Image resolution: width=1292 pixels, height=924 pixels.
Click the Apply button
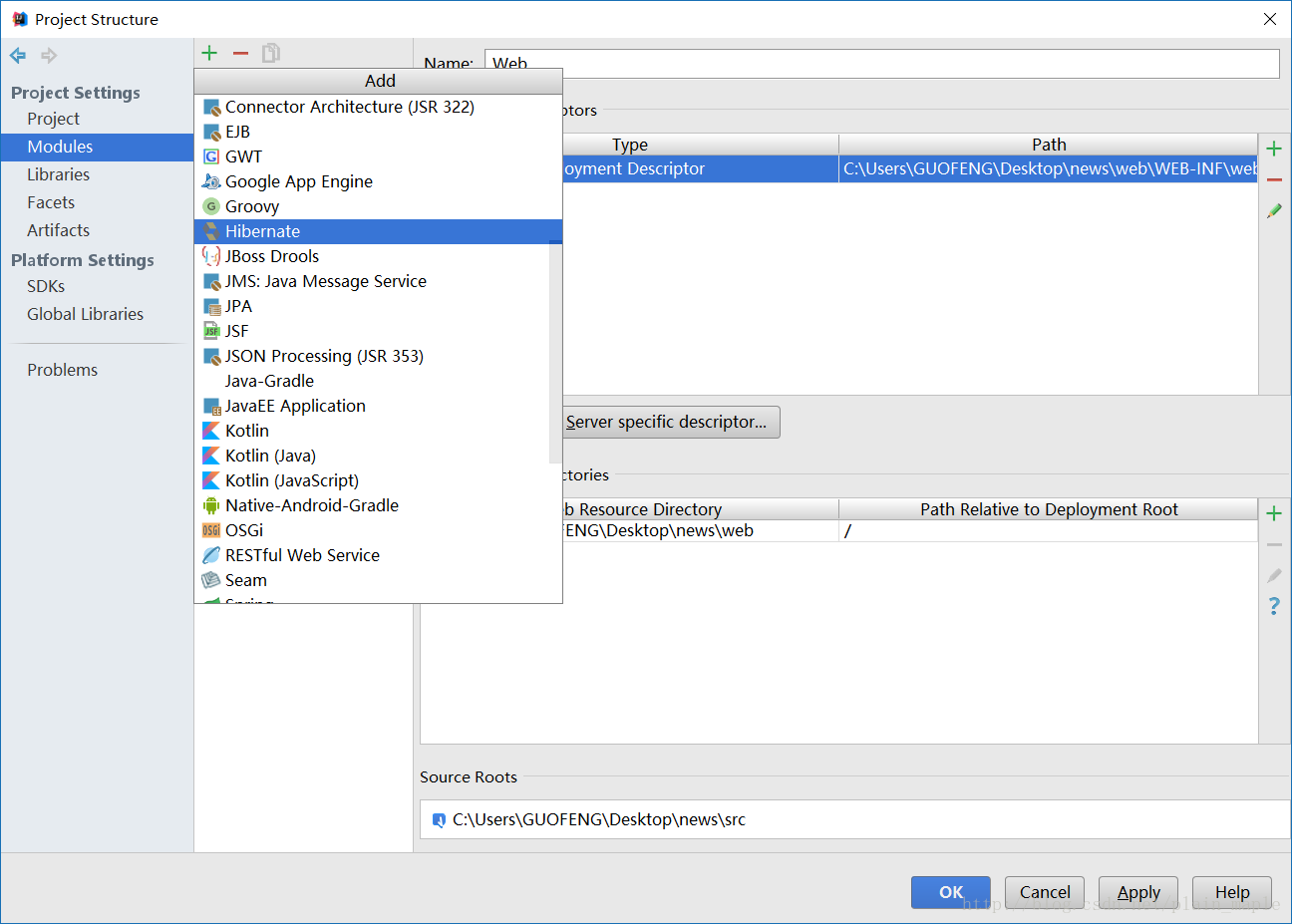(x=1138, y=892)
